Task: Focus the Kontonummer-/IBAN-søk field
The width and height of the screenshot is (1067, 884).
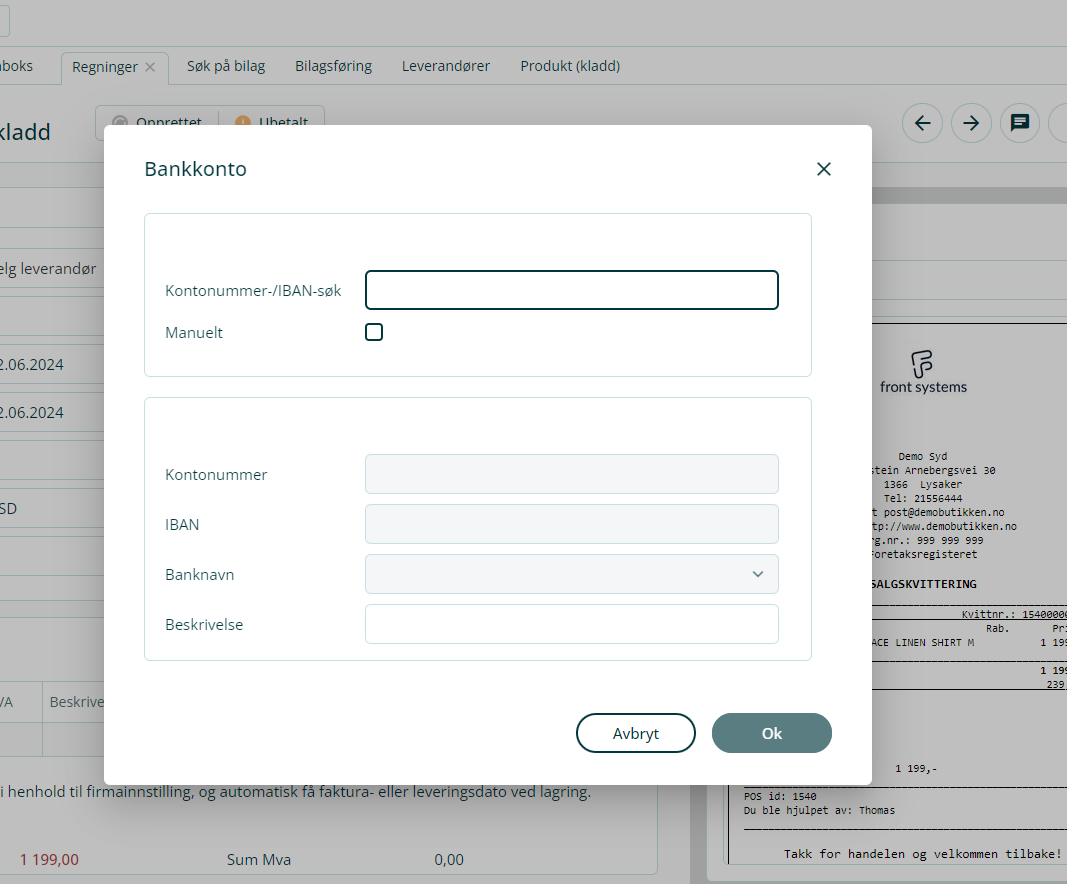Action: (571, 290)
